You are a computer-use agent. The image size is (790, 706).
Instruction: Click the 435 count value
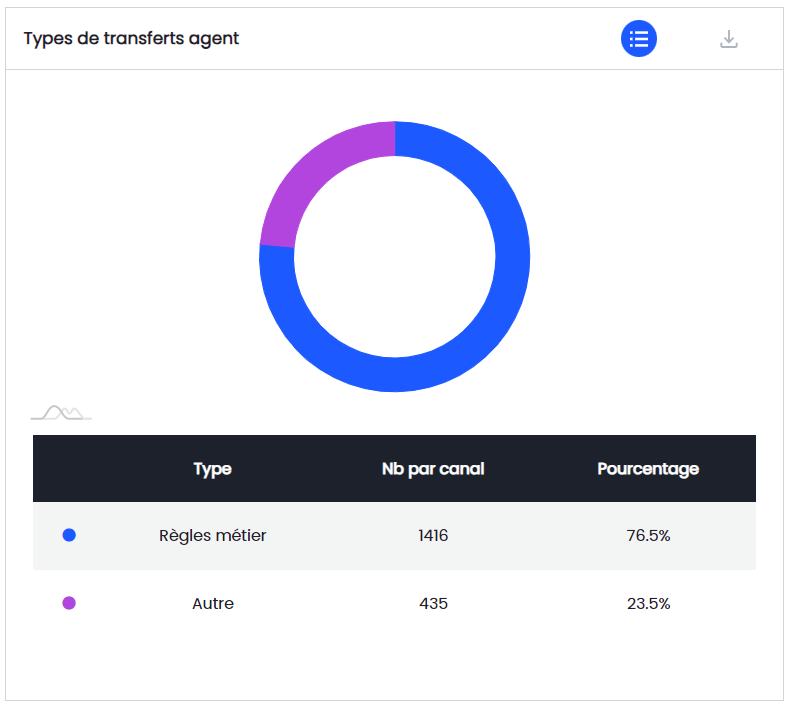(433, 603)
